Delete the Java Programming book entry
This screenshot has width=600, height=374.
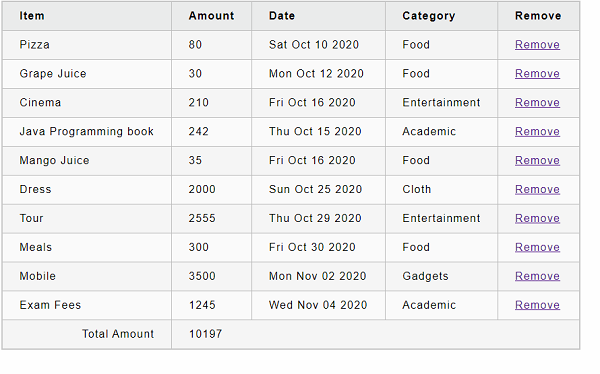pos(537,131)
